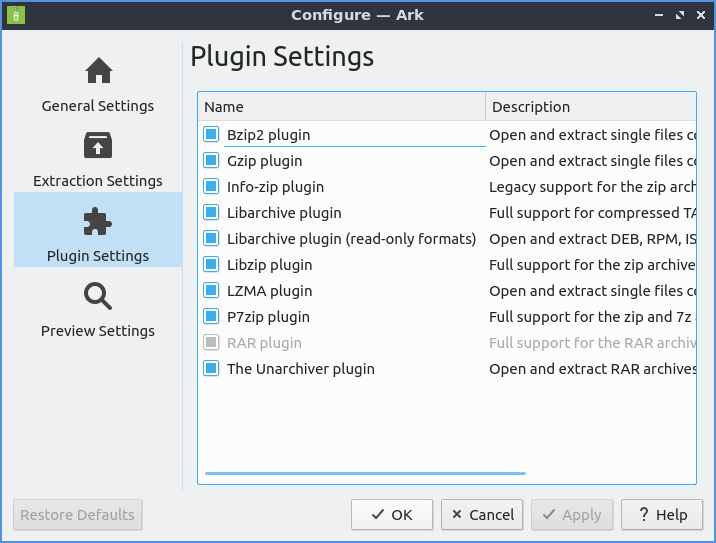Viewport: 716px width, 543px height.
Task: Uncheck the Info-zip plugin checkbox
Action: tap(211, 187)
